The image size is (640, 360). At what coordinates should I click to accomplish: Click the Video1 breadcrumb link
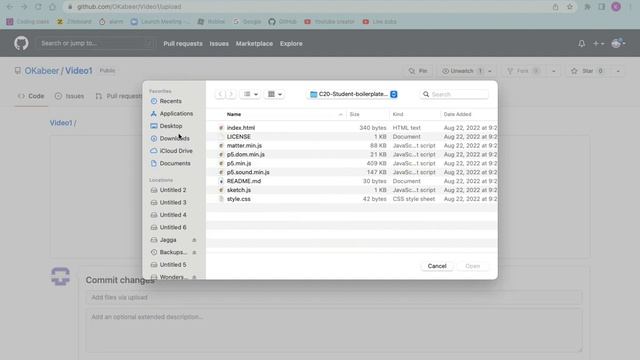point(61,123)
